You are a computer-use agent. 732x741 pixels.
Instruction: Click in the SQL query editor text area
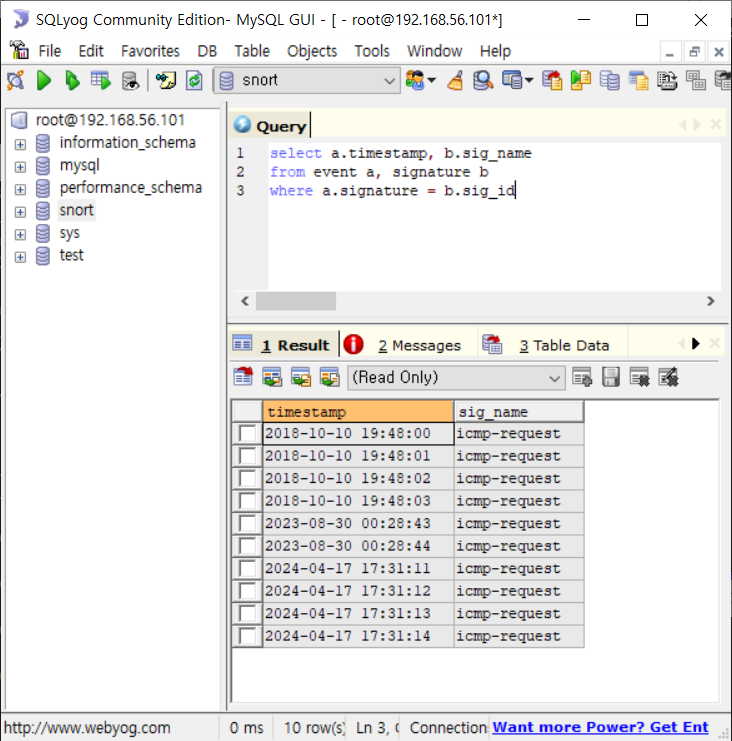(x=494, y=216)
